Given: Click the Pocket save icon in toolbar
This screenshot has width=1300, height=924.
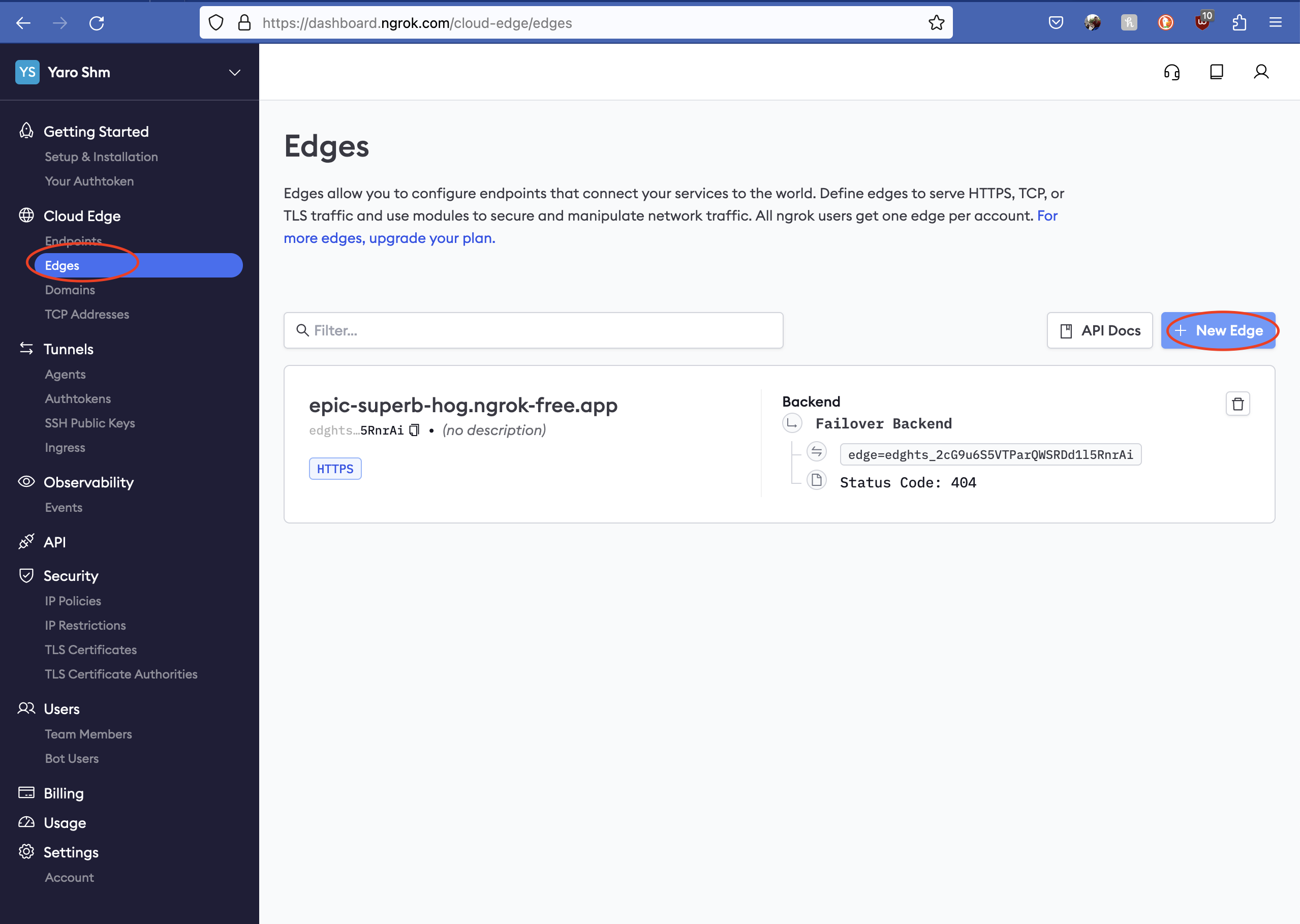Looking at the screenshot, I should click(x=1056, y=23).
